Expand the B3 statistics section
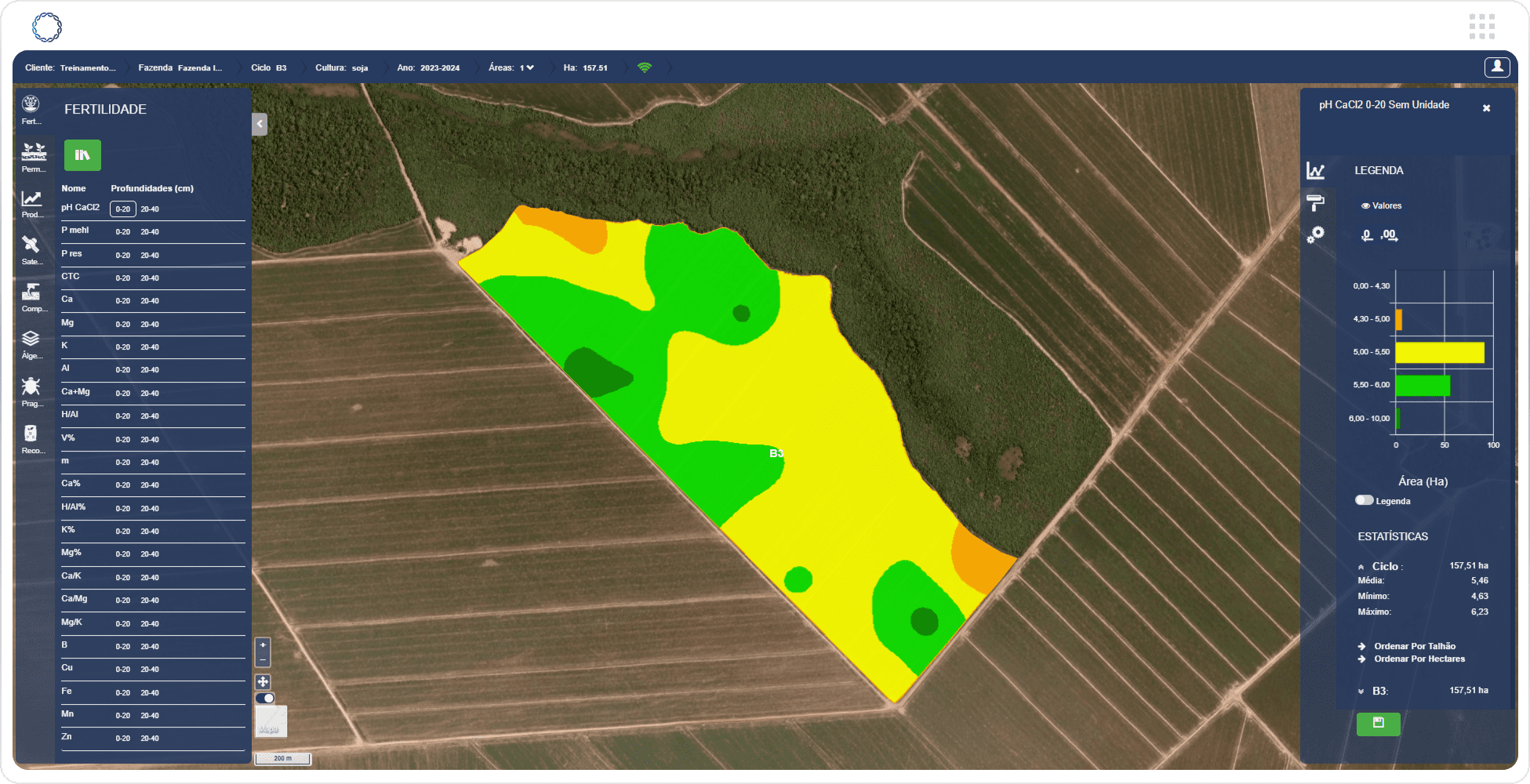 click(1361, 691)
